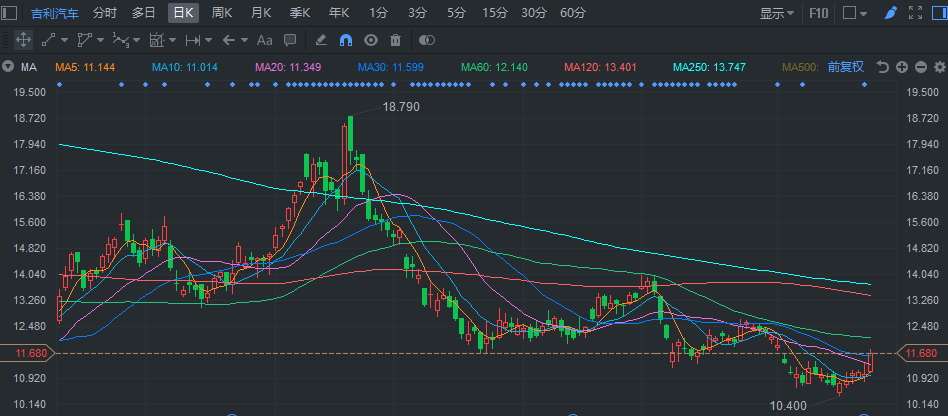Select the arrow annotation tool
948x416 pixels.
point(229,41)
